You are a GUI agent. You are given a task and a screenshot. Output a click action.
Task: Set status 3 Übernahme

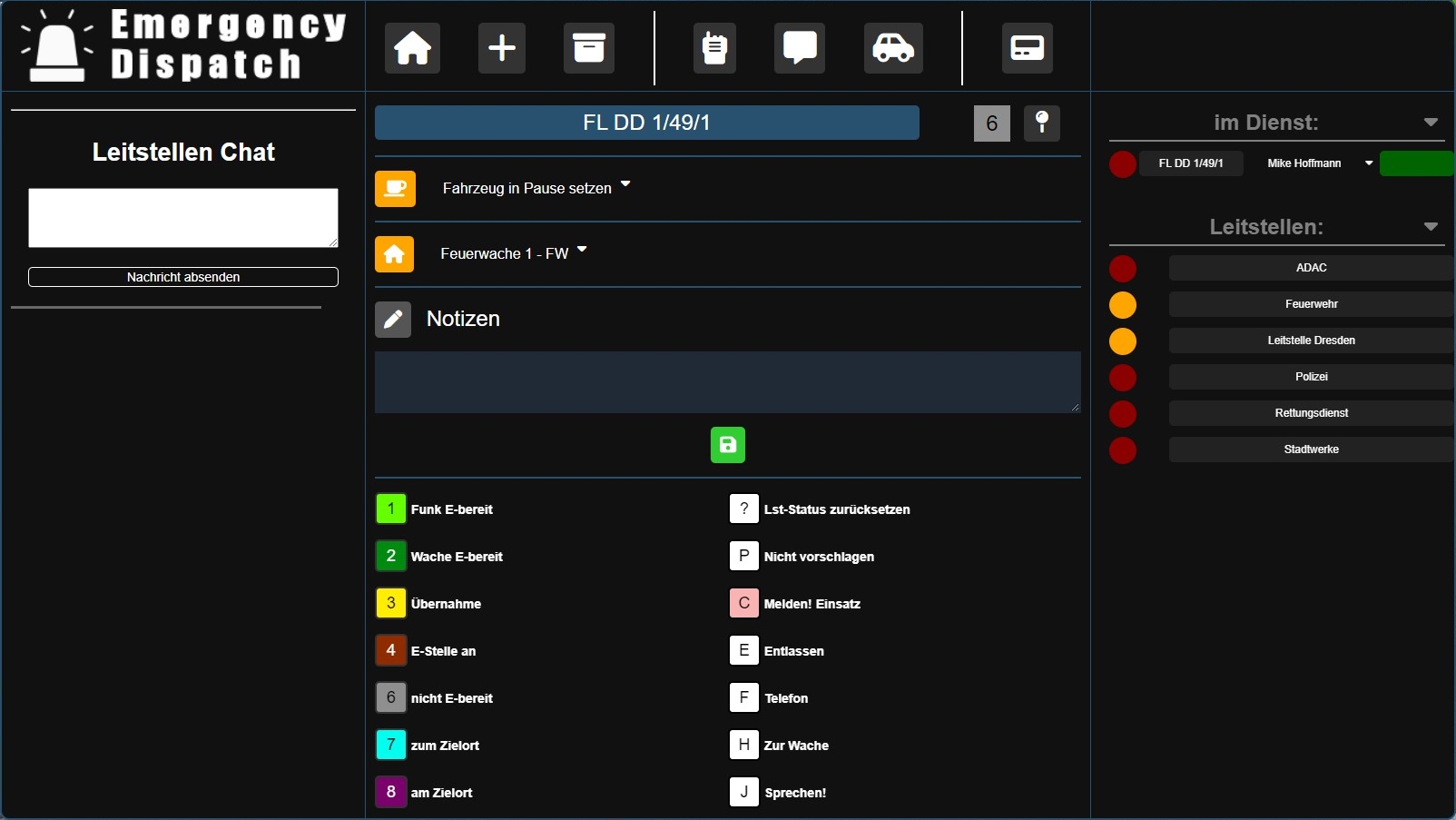pyautogui.click(x=391, y=604)
